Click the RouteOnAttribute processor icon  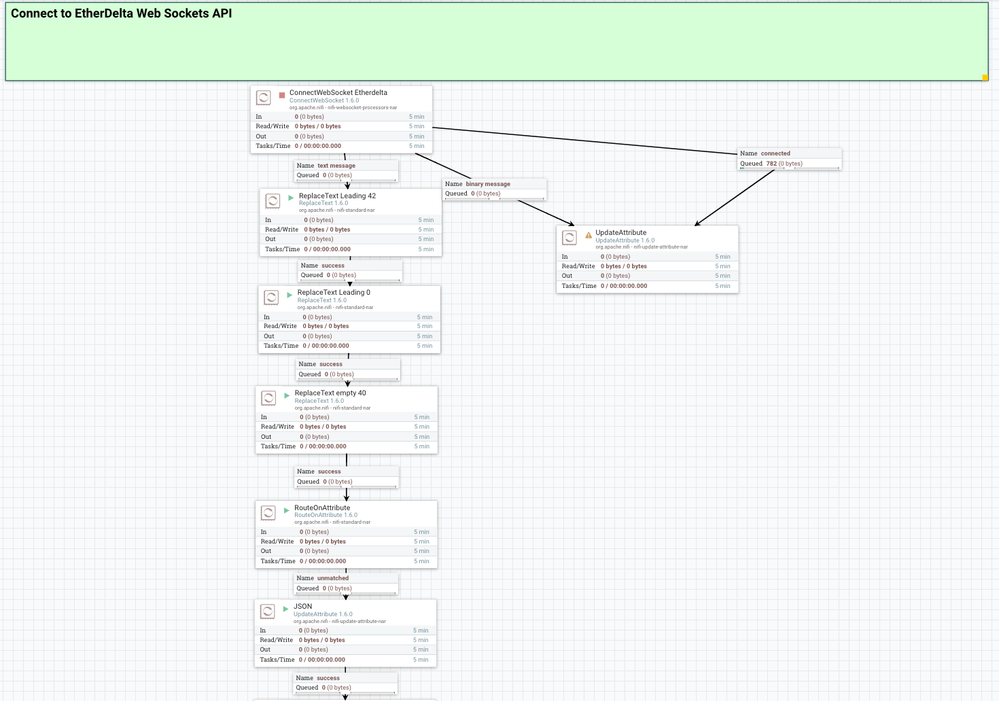pyautogui.click(x=268, y=512)
